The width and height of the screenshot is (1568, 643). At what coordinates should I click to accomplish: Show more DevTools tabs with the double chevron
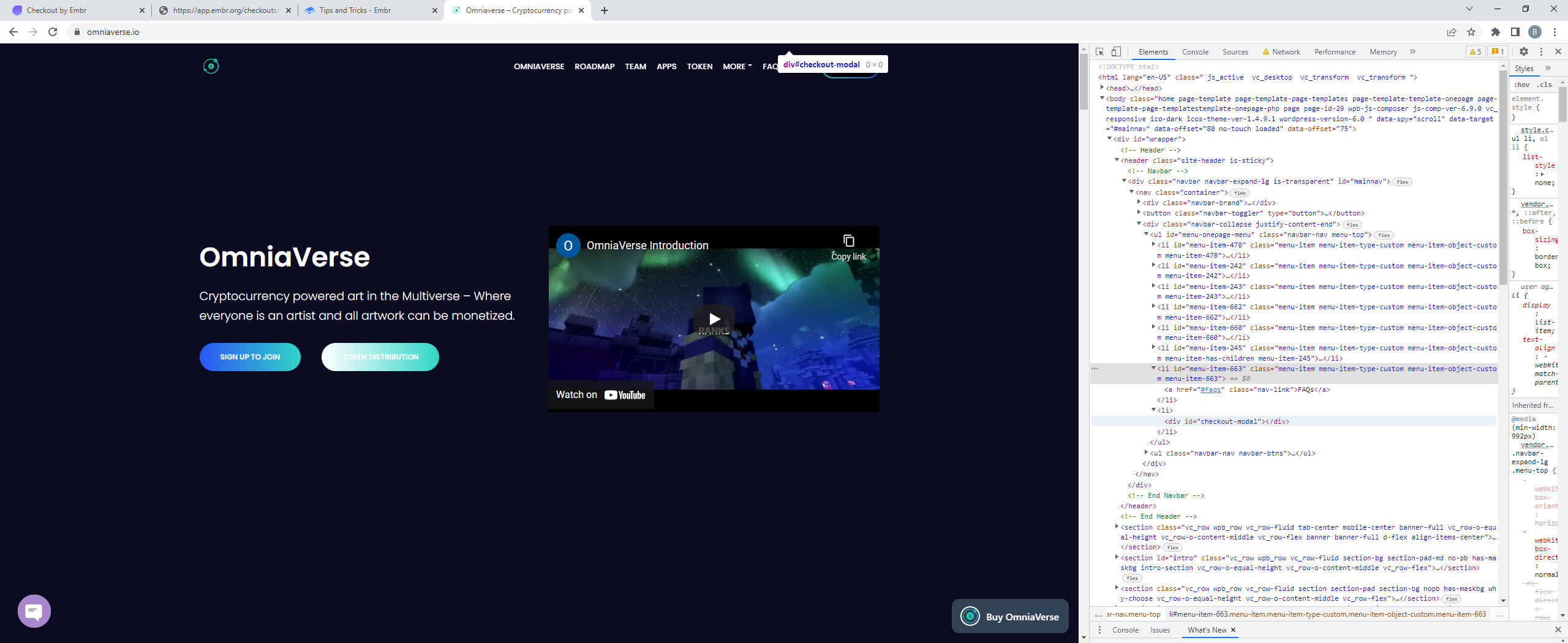pos(1412,52)
